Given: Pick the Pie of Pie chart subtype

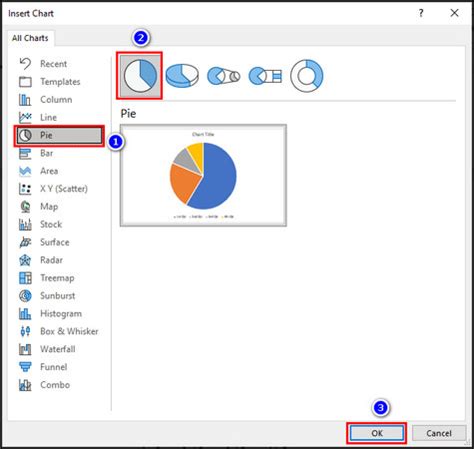Looking at the screenshot, I should (x=223, y=76).
